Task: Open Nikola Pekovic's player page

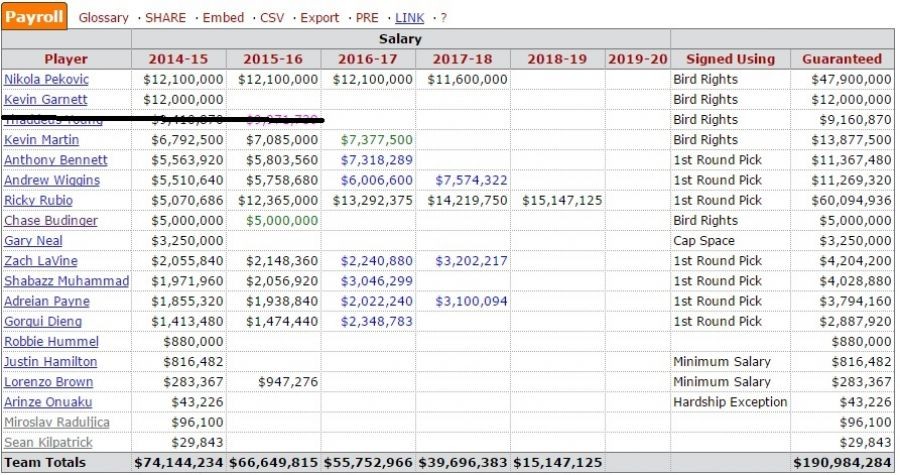Action: pos(45,79)
